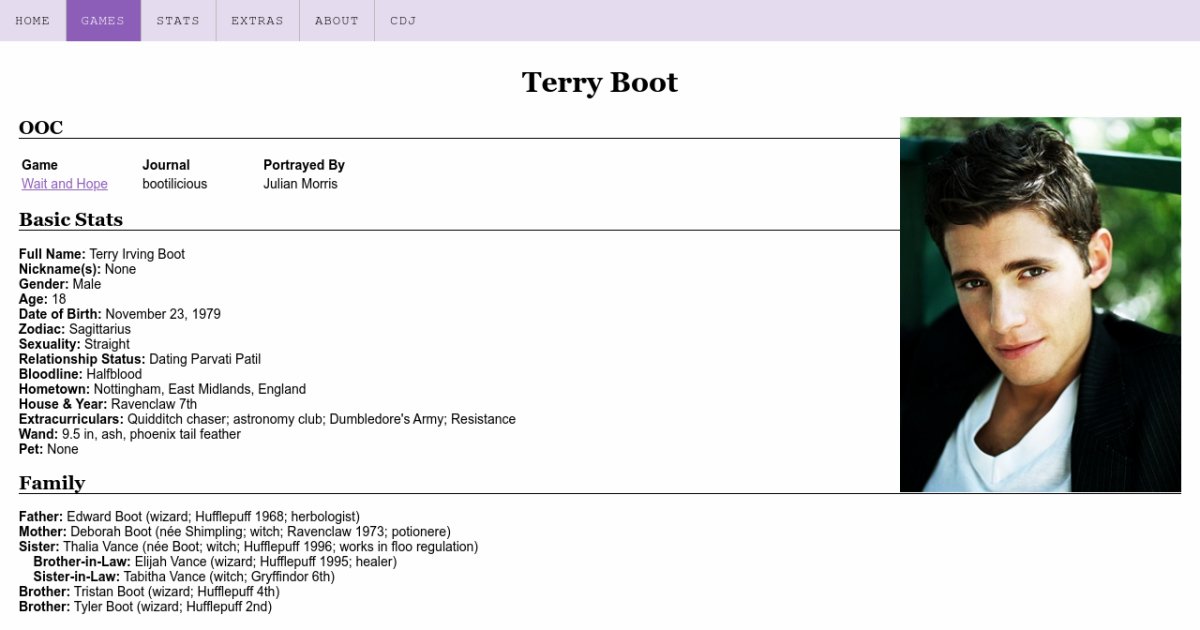Click the Family section heading
The image size is (1200, 630).
point(52,483)
